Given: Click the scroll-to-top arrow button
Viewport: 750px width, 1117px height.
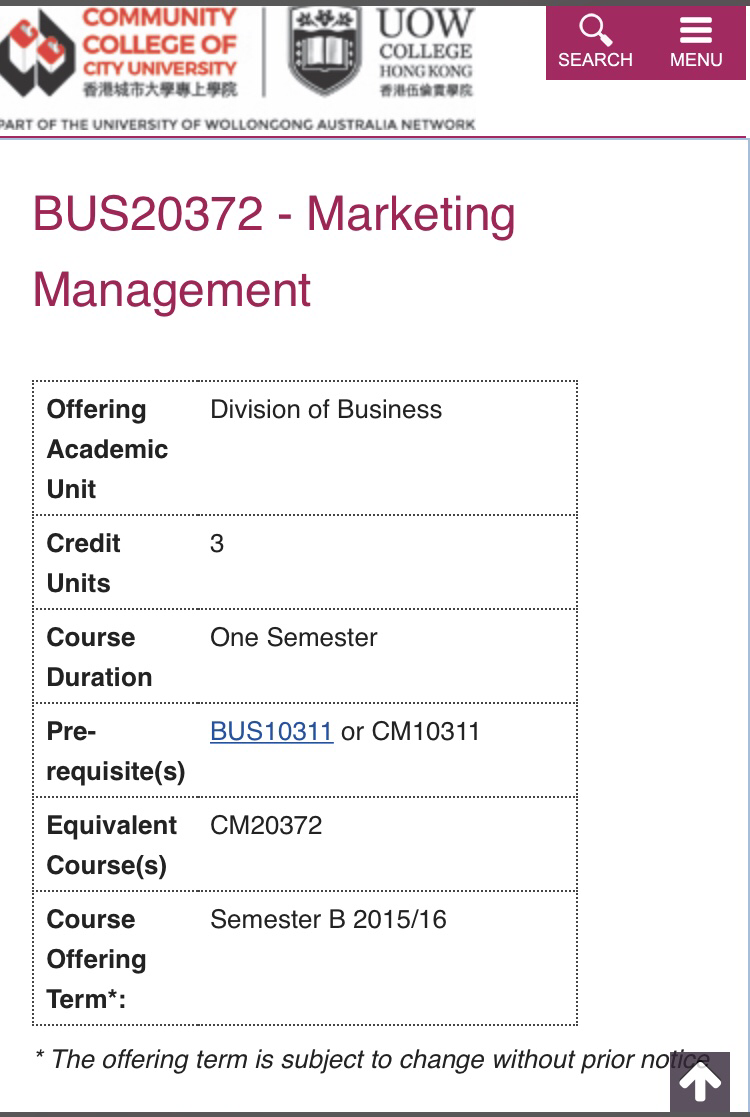Looking at the screenshot, I should tap(699, 1082).
